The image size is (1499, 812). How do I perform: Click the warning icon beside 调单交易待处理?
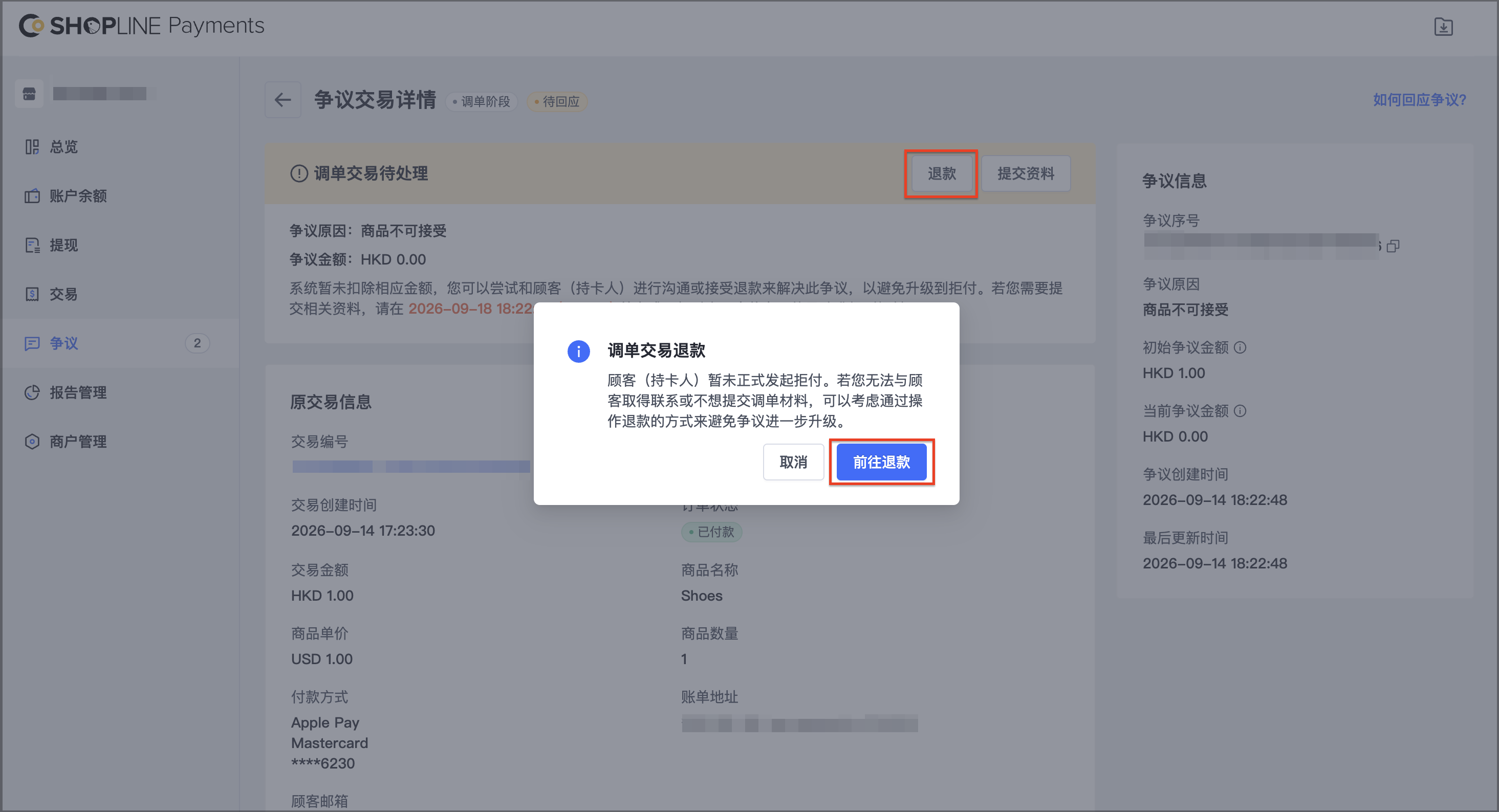click(x=299, y=173)
